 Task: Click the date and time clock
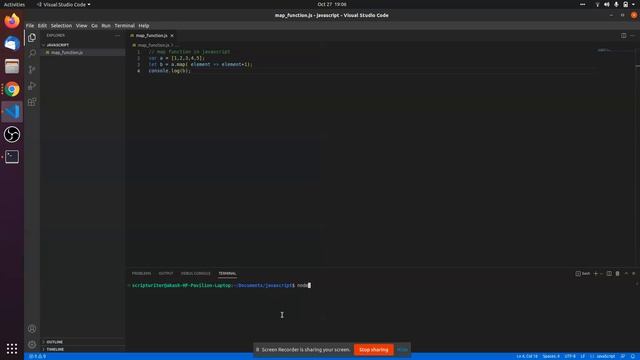[332, 4]
